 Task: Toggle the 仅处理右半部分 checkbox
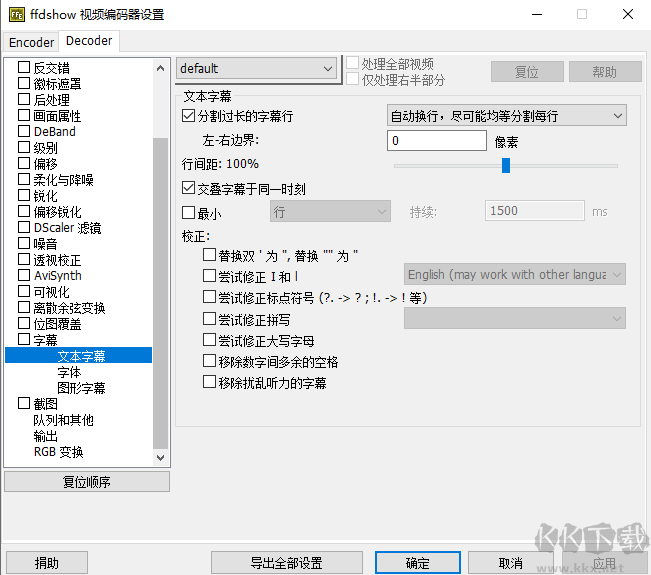pyautogui.click(x=352, y=79)
